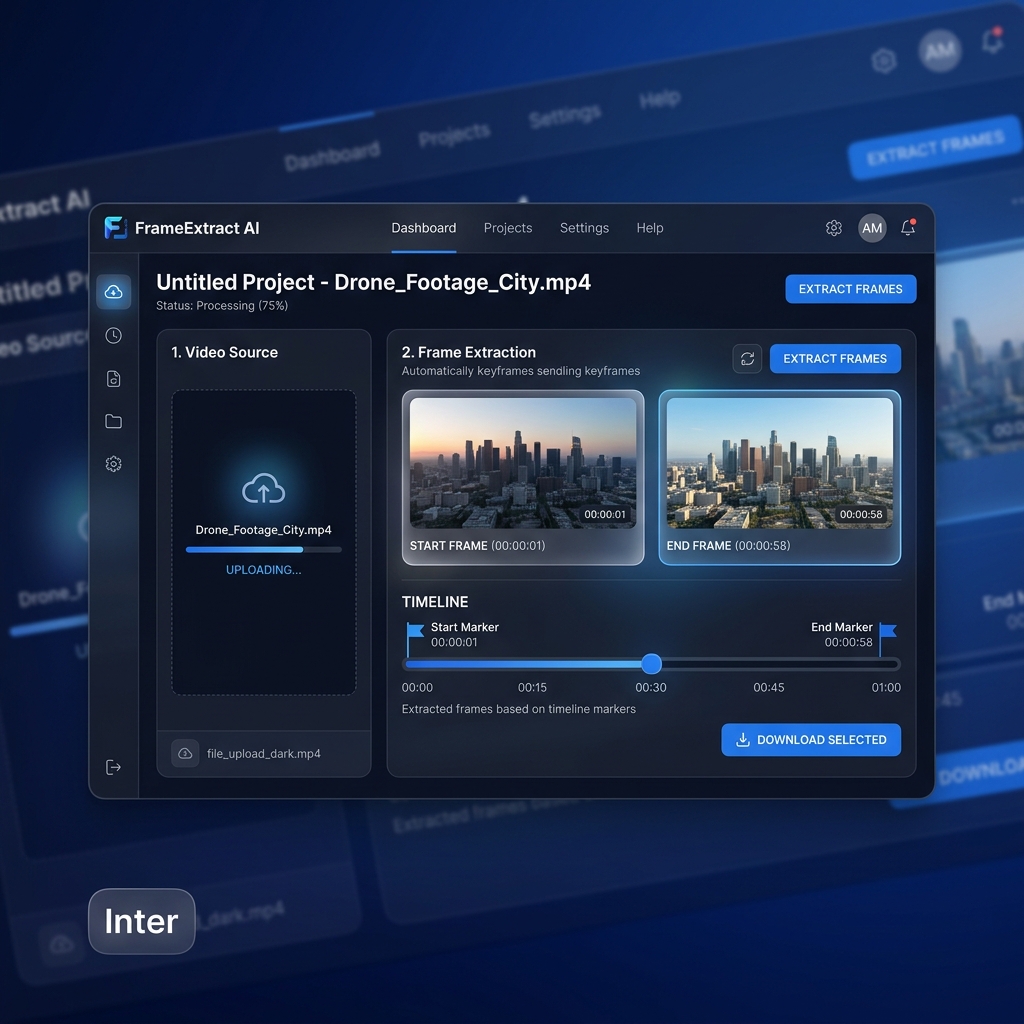Click the project title Untitled Project - Drone_Footage_City.mp4

click(x=374, y=282)
